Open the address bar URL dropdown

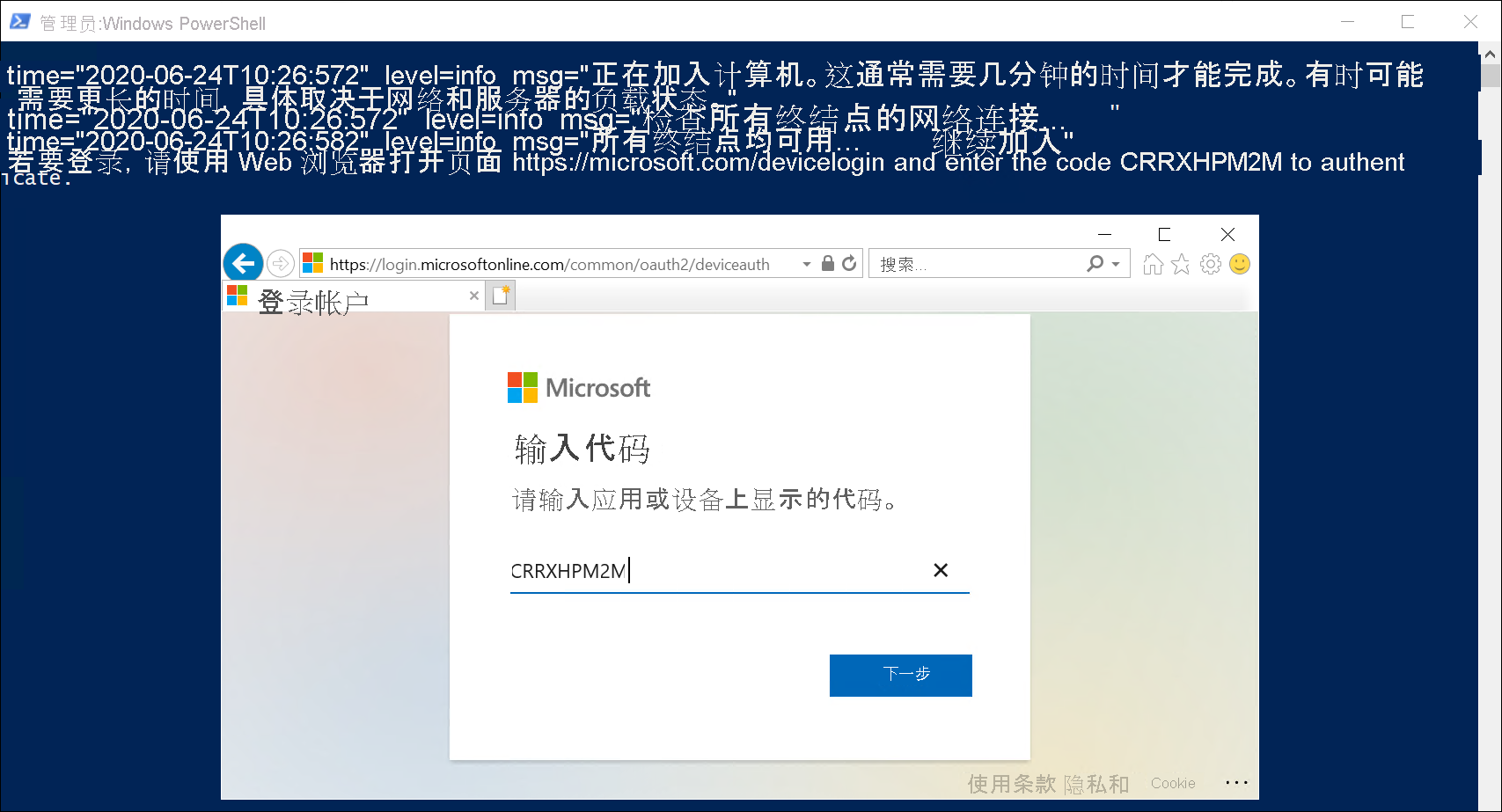[807, 264]
